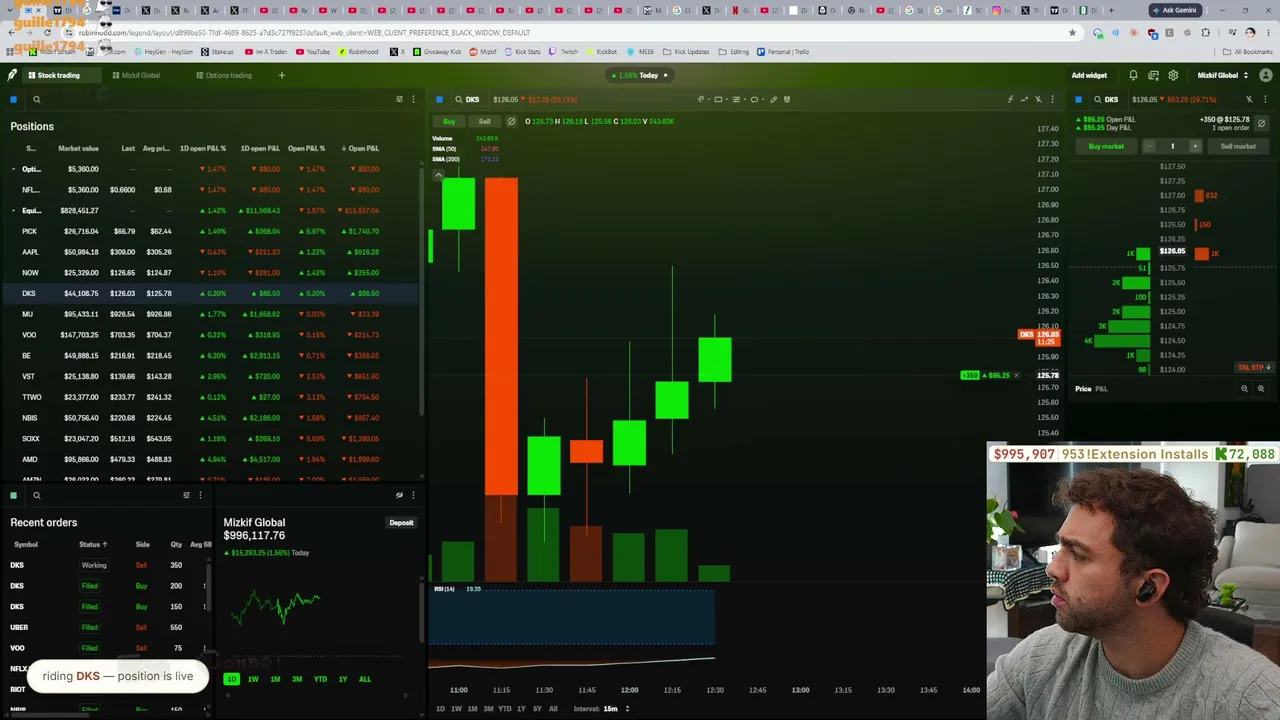Select the 1M range on portfolio chart
This screenshot has height=720, width=1280.
point(275,679)
